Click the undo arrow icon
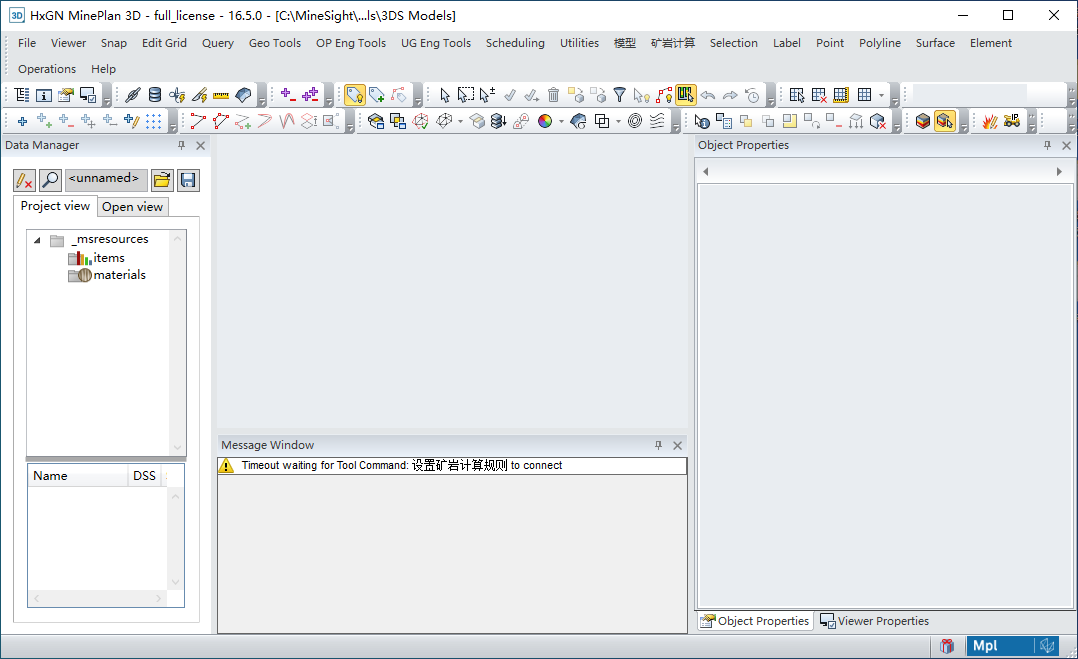This screenshot has width=1078, height=659. tap(708, 95)
